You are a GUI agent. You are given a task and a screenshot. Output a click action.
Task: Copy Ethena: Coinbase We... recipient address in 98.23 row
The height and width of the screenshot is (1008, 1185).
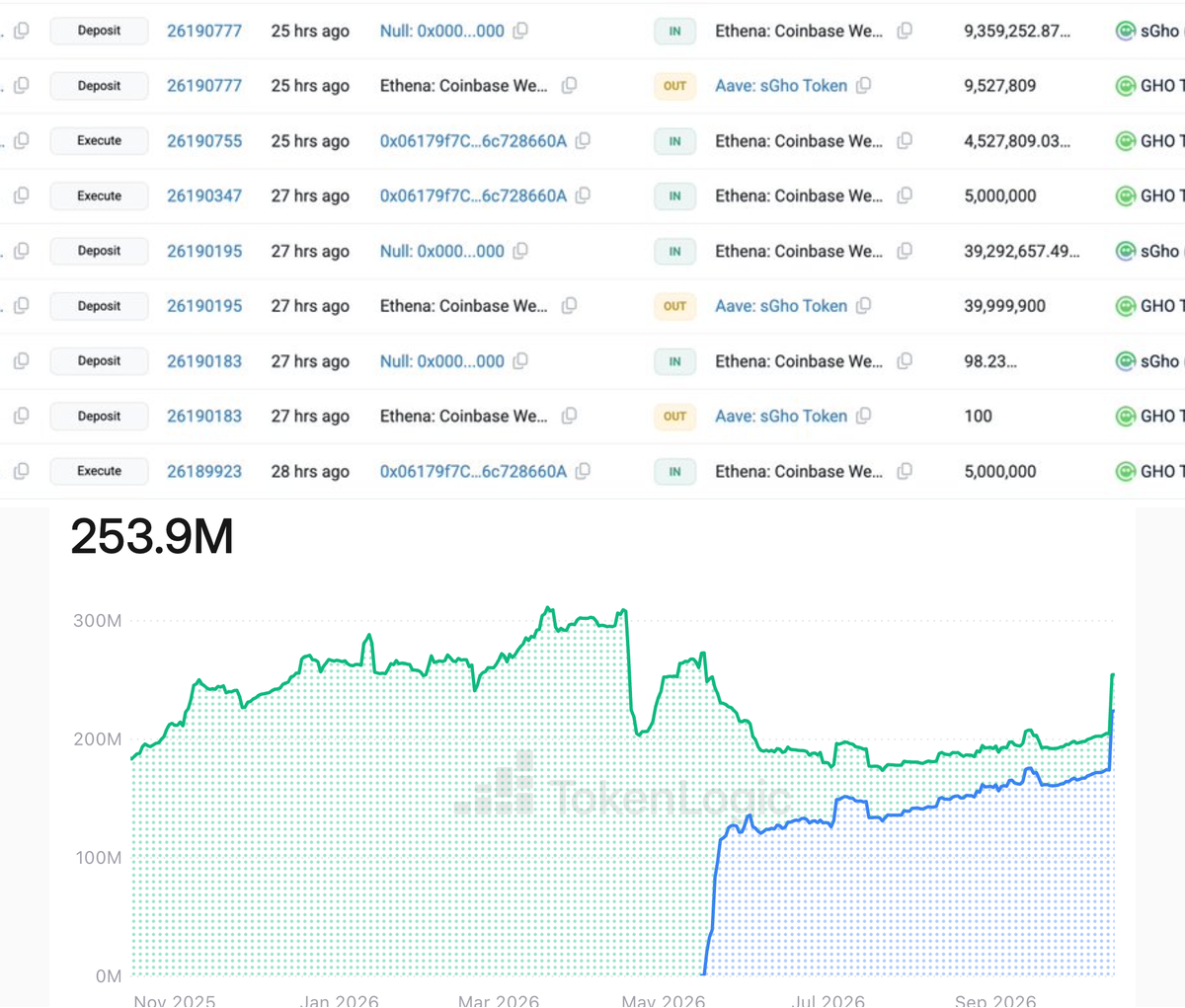click(905, 361)
